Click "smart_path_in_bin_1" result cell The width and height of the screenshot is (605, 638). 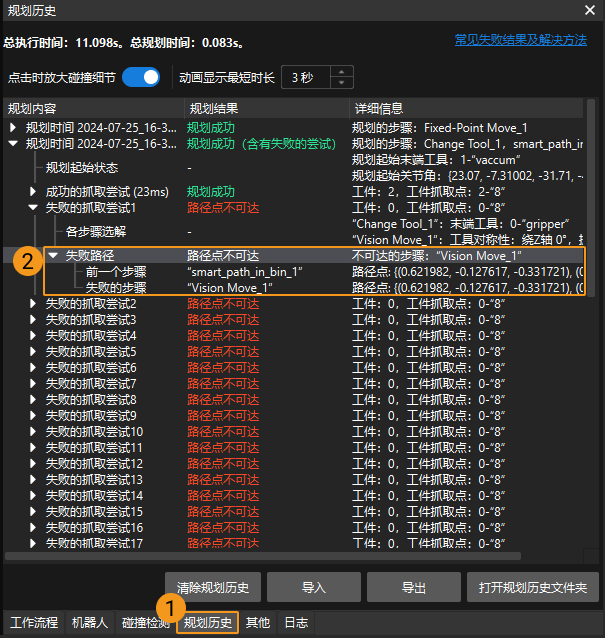(245, 272)
